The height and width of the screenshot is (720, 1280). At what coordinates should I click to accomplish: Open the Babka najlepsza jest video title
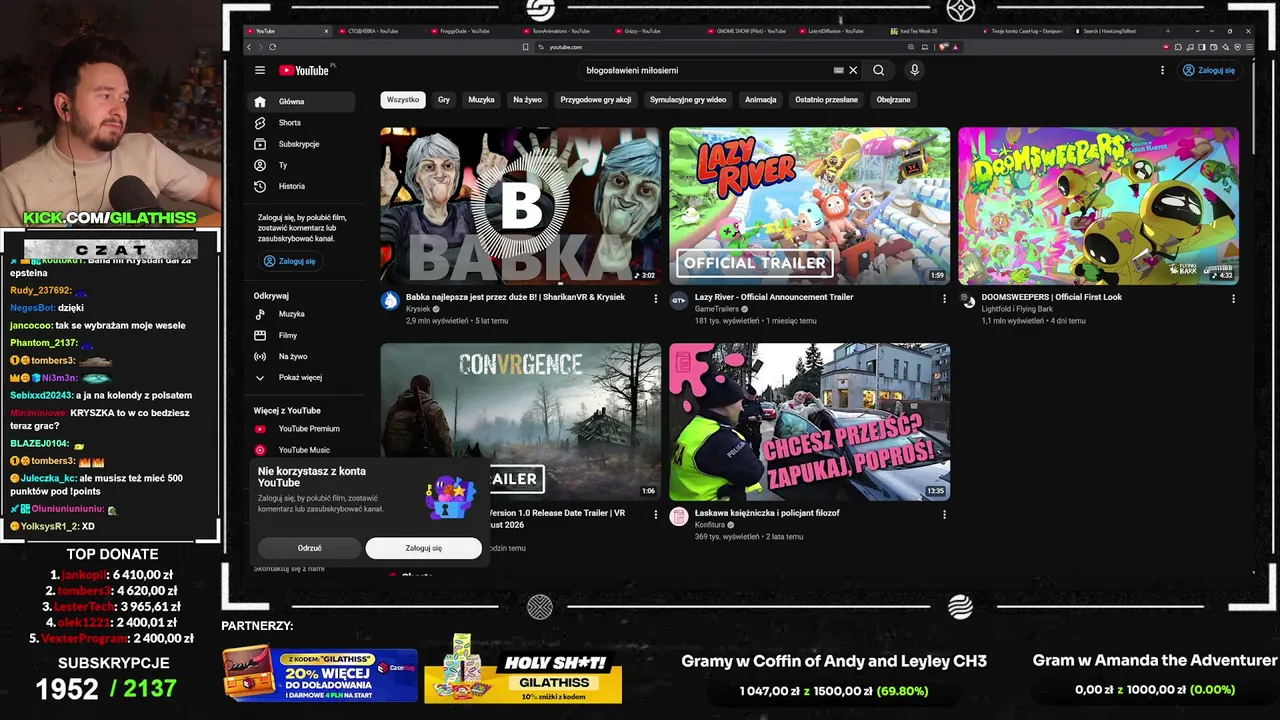tap(515, 297)
